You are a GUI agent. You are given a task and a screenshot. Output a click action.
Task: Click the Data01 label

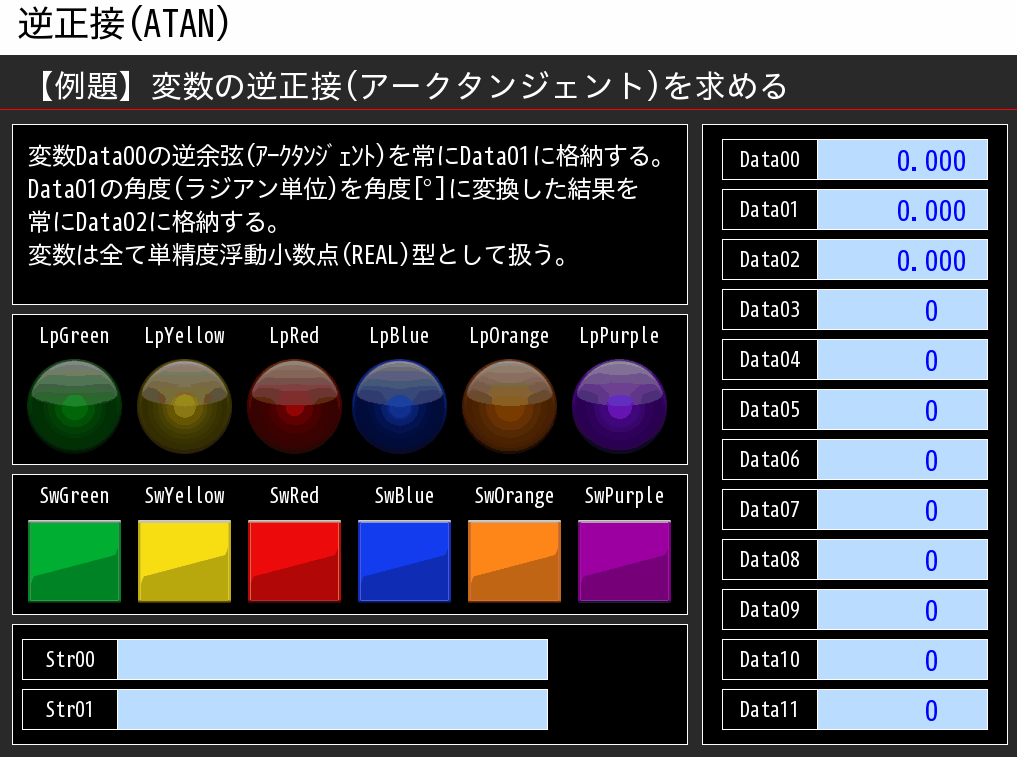click(x=770, y=210)
